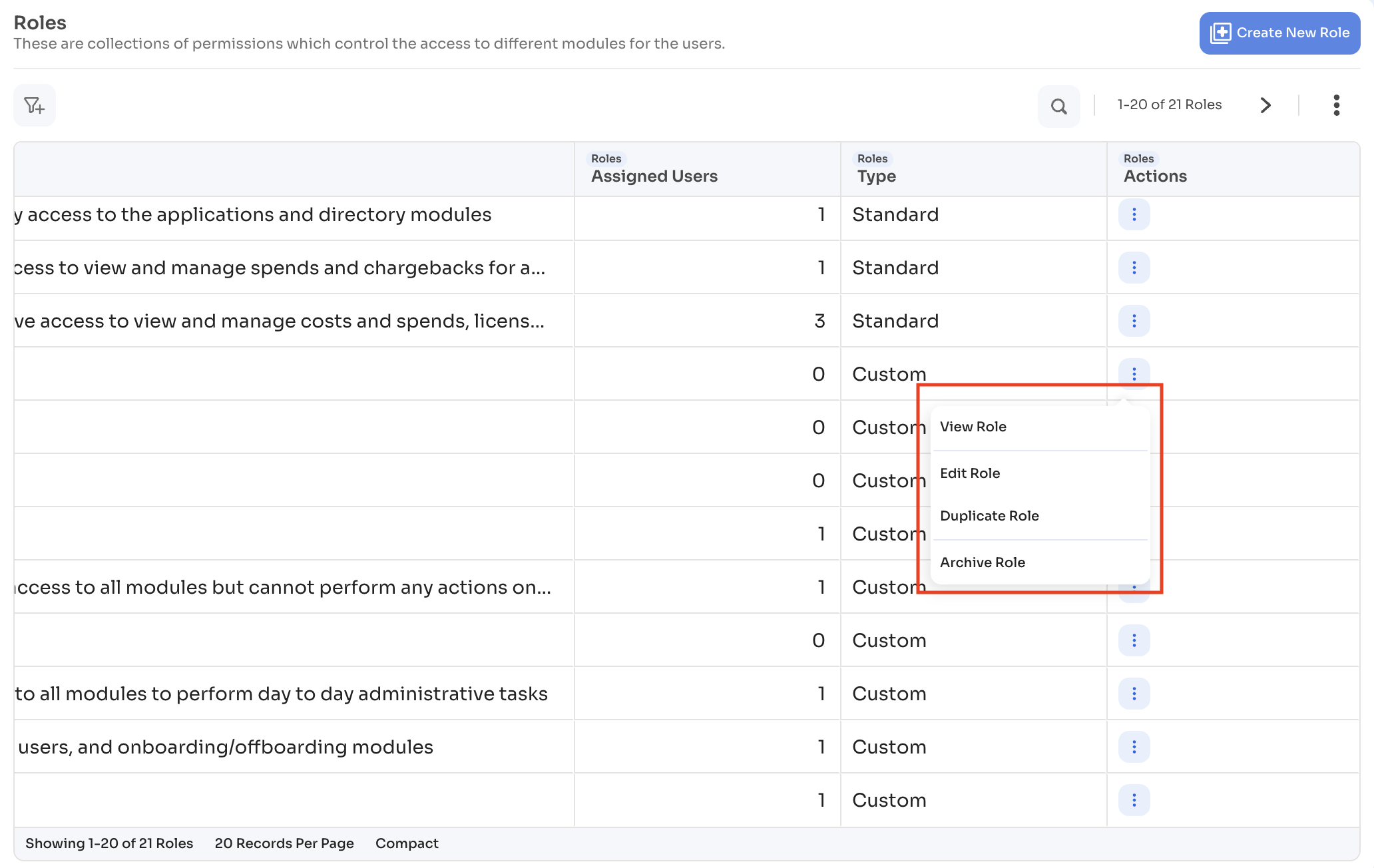
Task: Click Archive Role menu entry
Action: click(982, 562)
